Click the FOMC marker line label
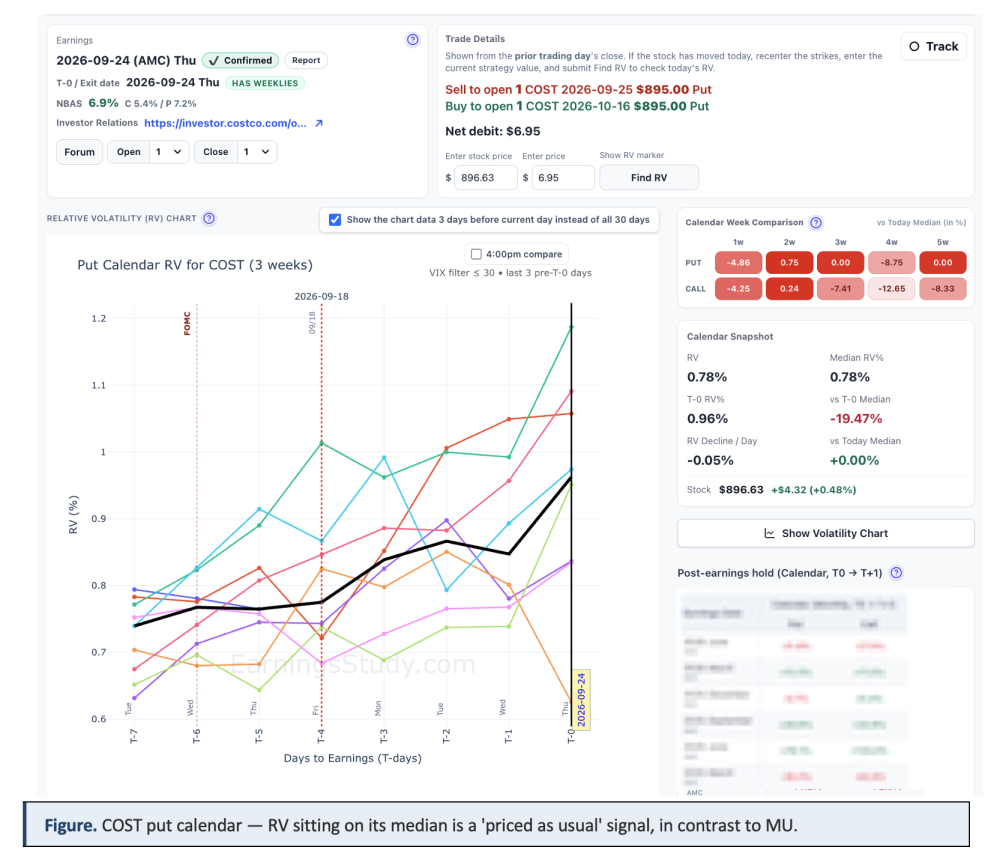This screenshot has height=865, width=1000. pos(187,323)
